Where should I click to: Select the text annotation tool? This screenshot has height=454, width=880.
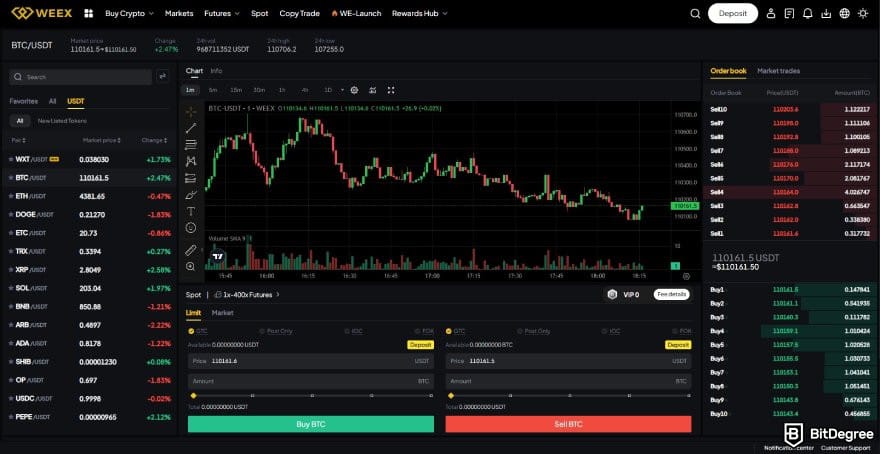tap(191, 212)
